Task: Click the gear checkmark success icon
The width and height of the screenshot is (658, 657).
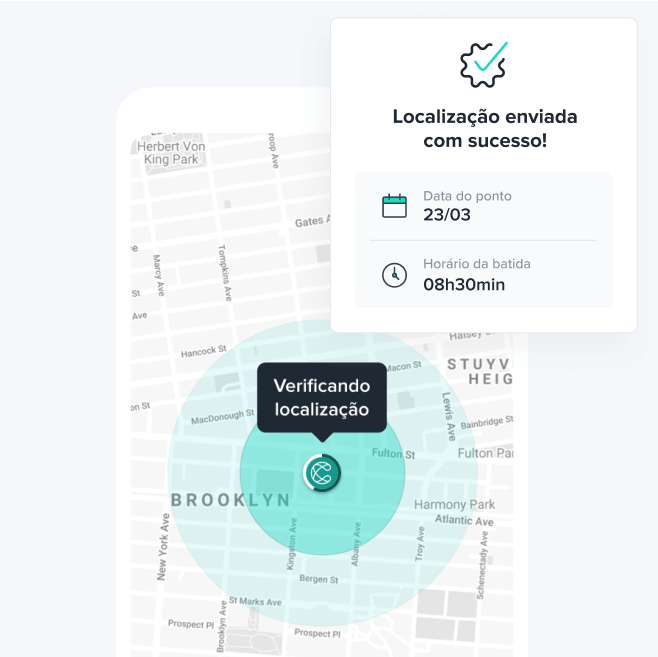Action: point(483,65)
